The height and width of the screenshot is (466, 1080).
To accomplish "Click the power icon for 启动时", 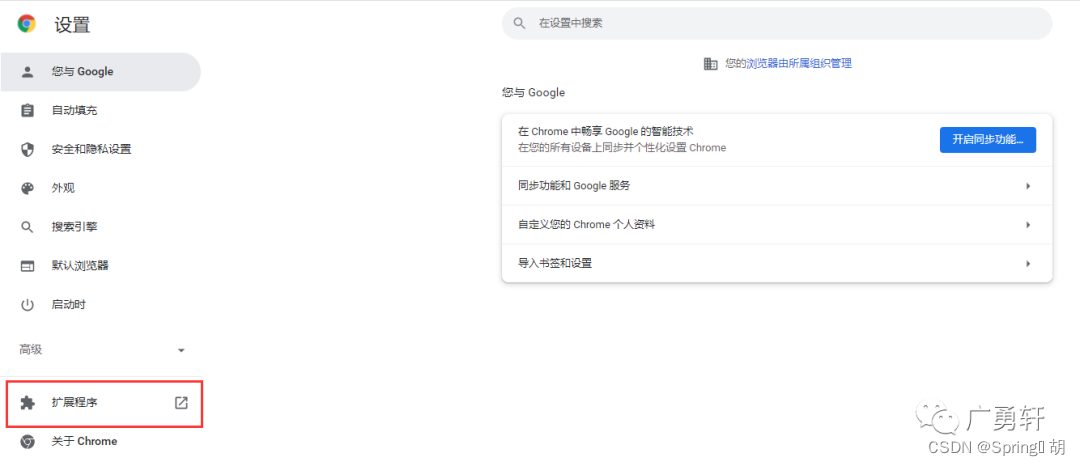I will [x=28, y=304].
